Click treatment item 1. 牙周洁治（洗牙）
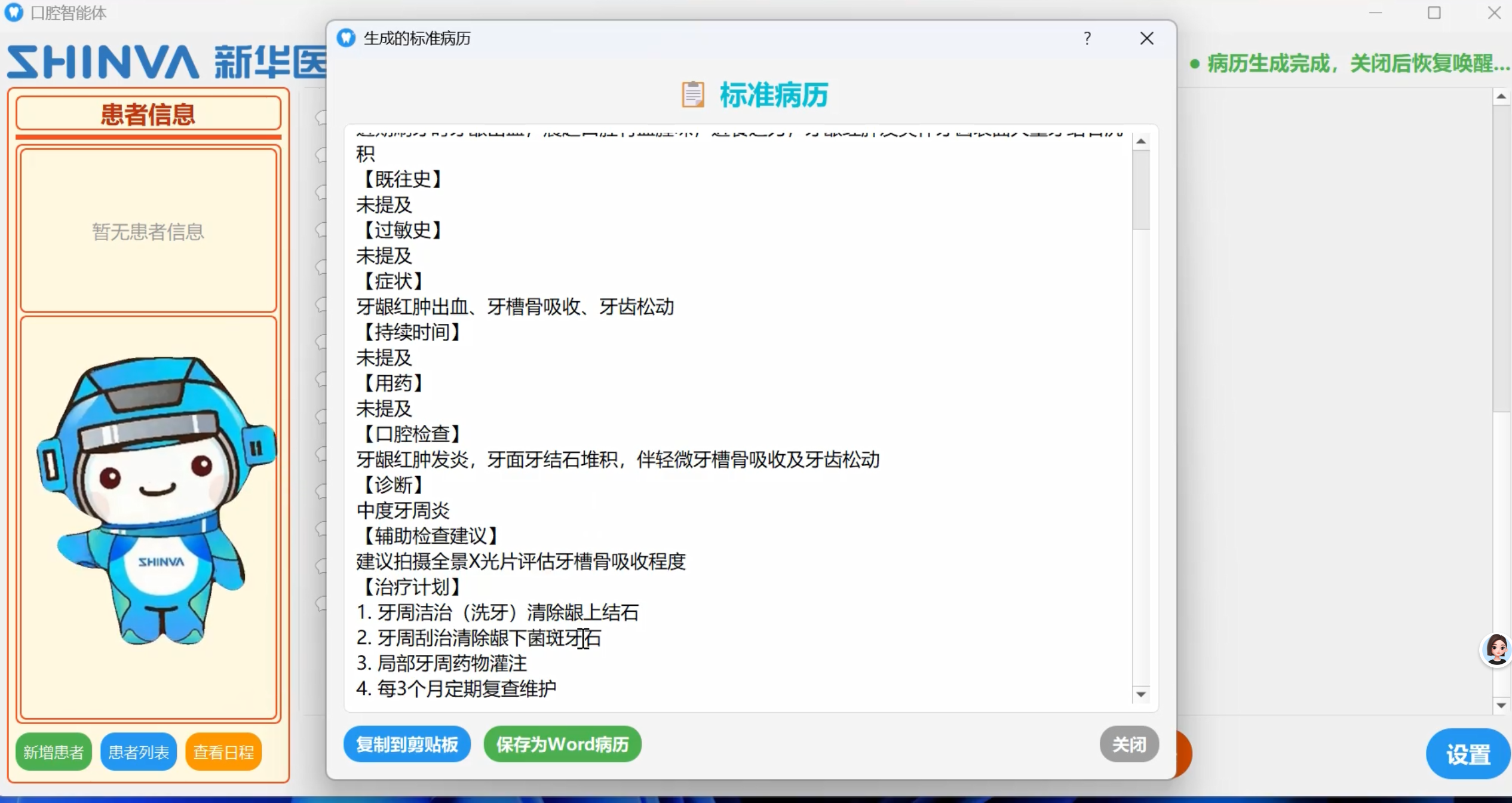1512x803 pixels. [497, 612]
